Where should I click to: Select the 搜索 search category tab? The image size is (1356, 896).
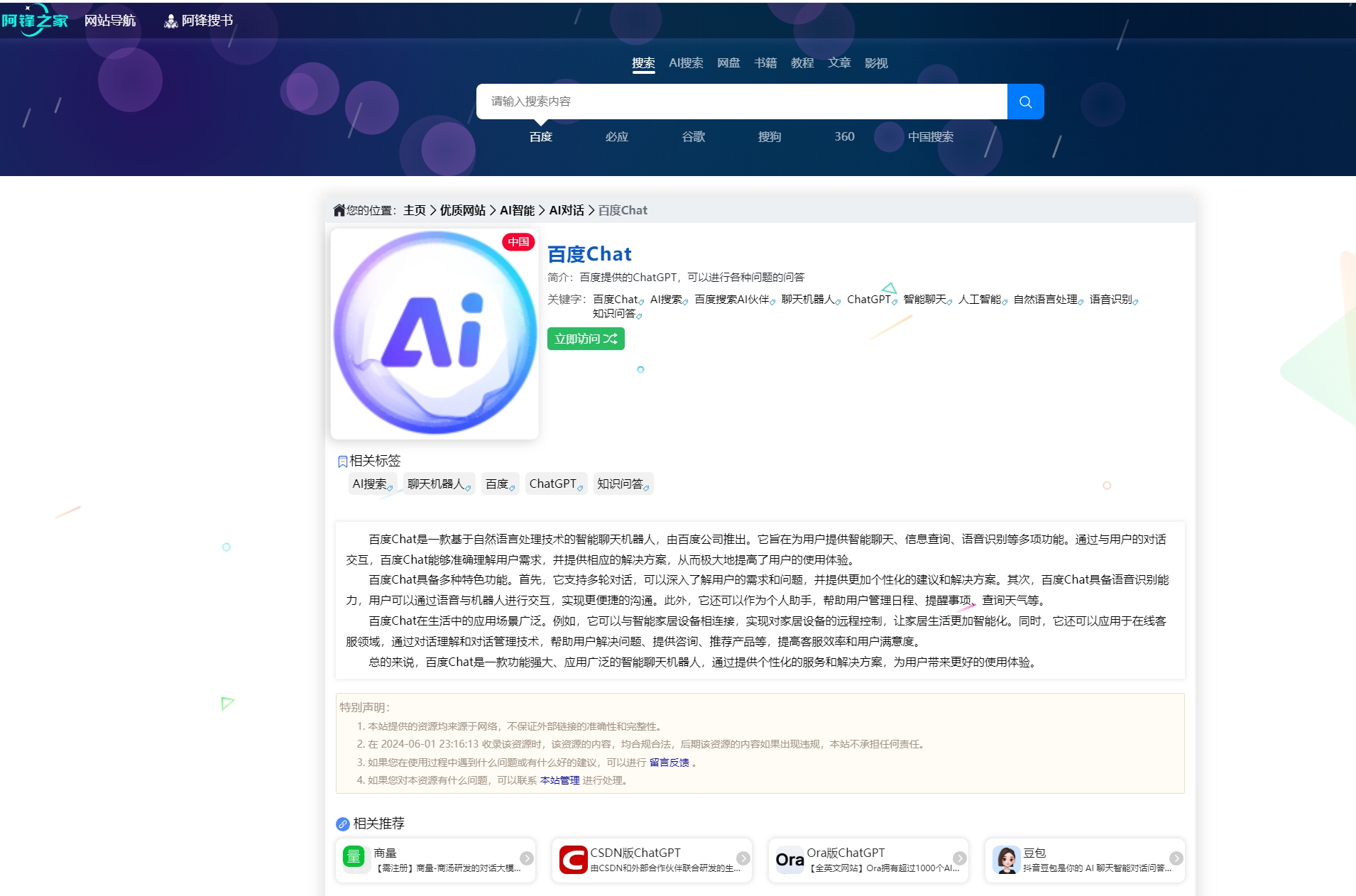[x=643, y=63]
